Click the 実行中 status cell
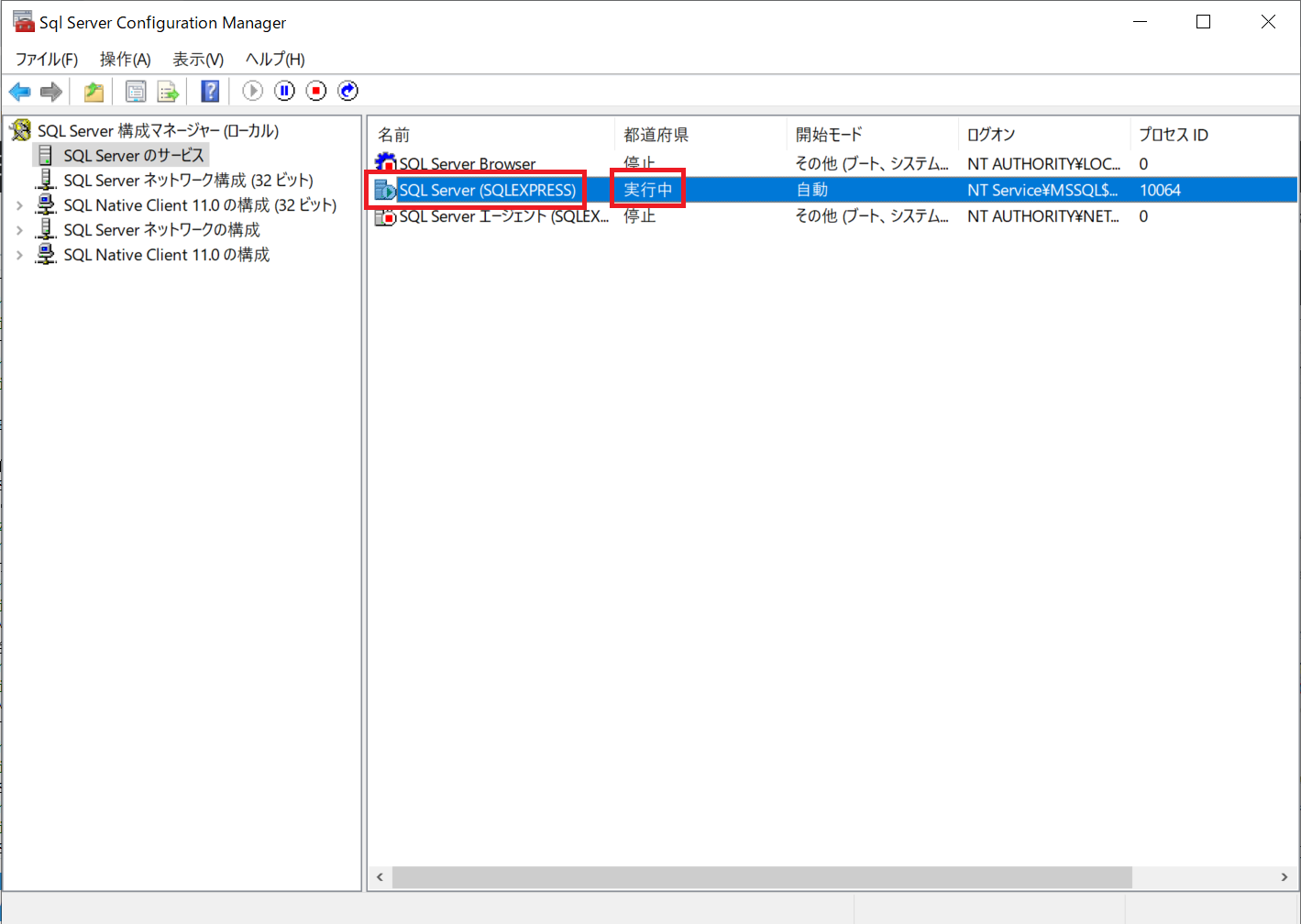Viewport: 1301px width, 924px height. 648,190
